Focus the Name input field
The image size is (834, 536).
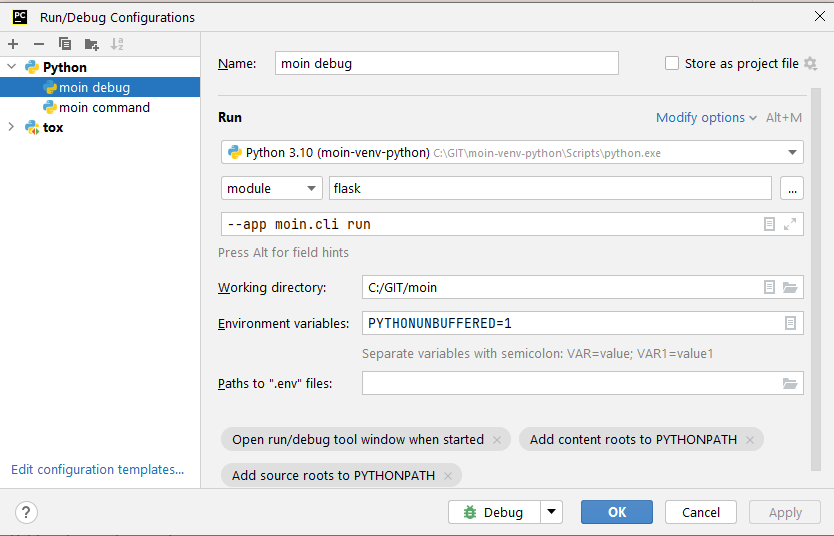447,63
